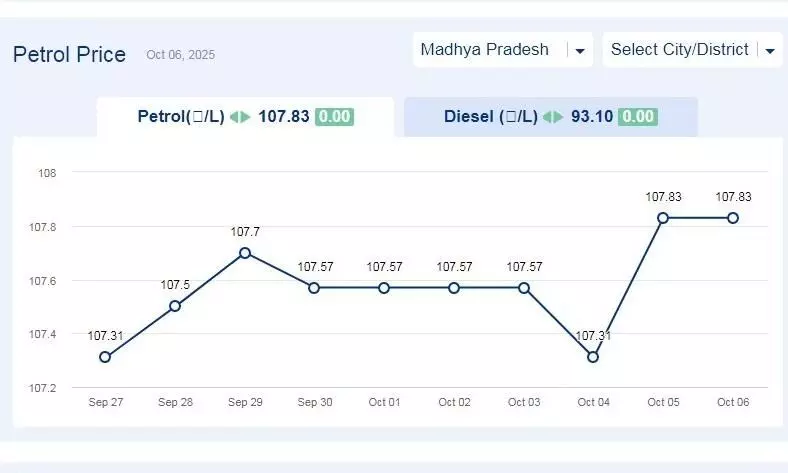Click the Oct 06, 2025 date label

pos(180,55)
